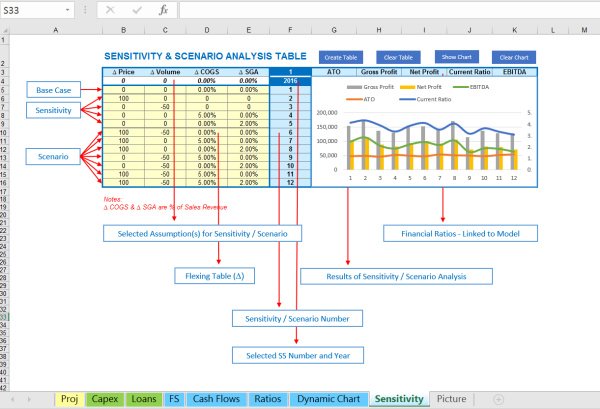Open the Cash Flows sheet tab
Viewport: 600px width, 409px height.
click(x=214, y=398)
